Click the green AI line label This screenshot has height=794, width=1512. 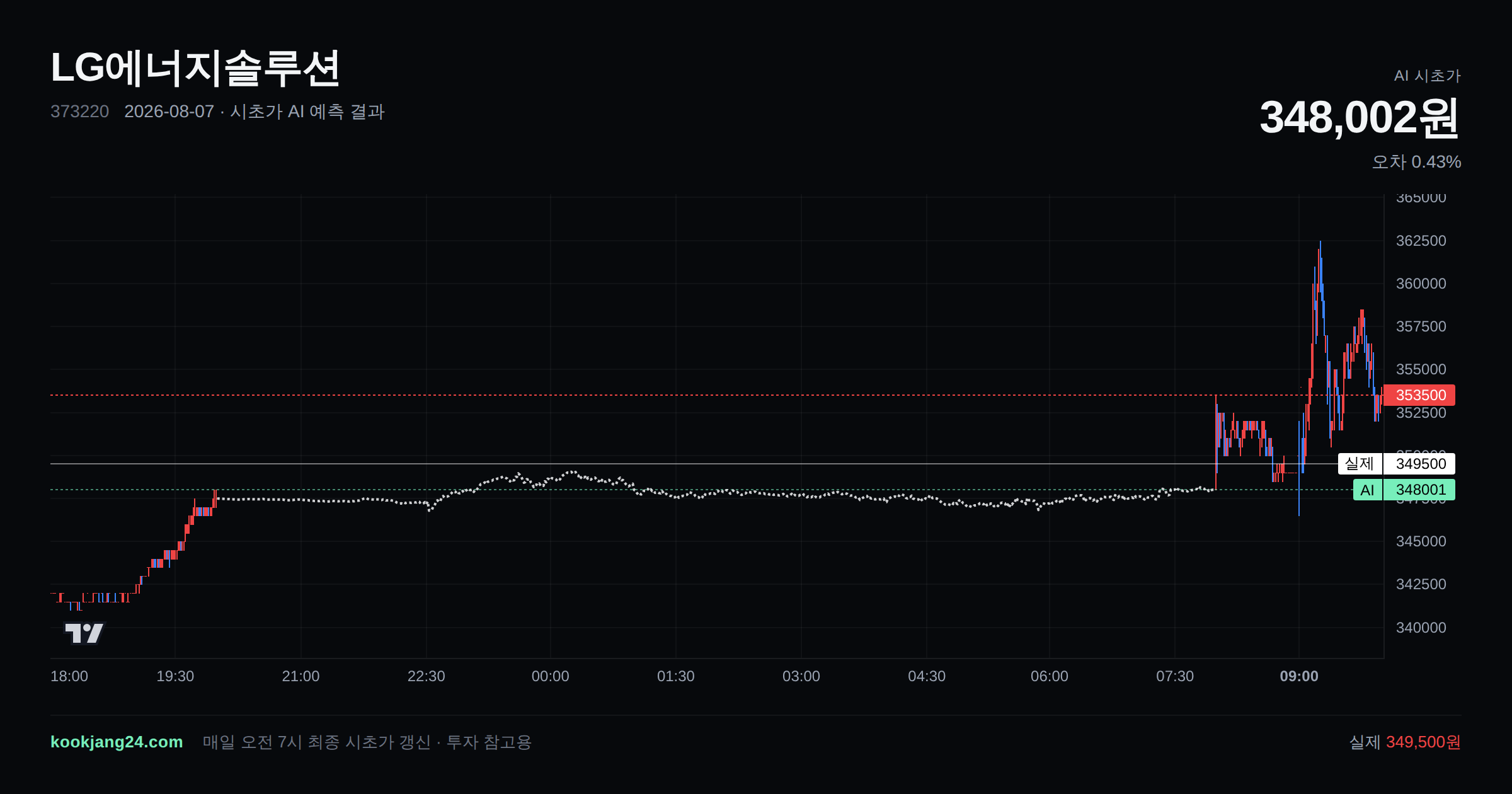click(1367, 490)
